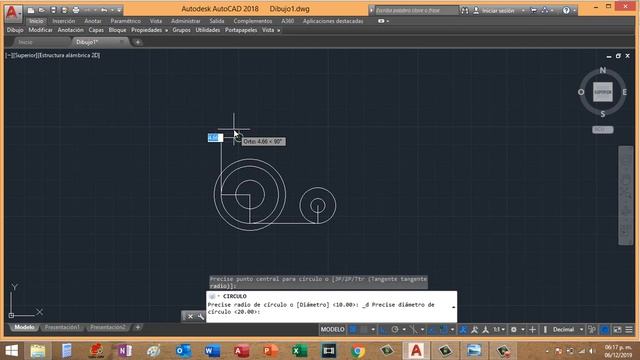640x360 pixels.
Task: Open the status bar customization hamburger menu
Action: (x=629, y=329)
